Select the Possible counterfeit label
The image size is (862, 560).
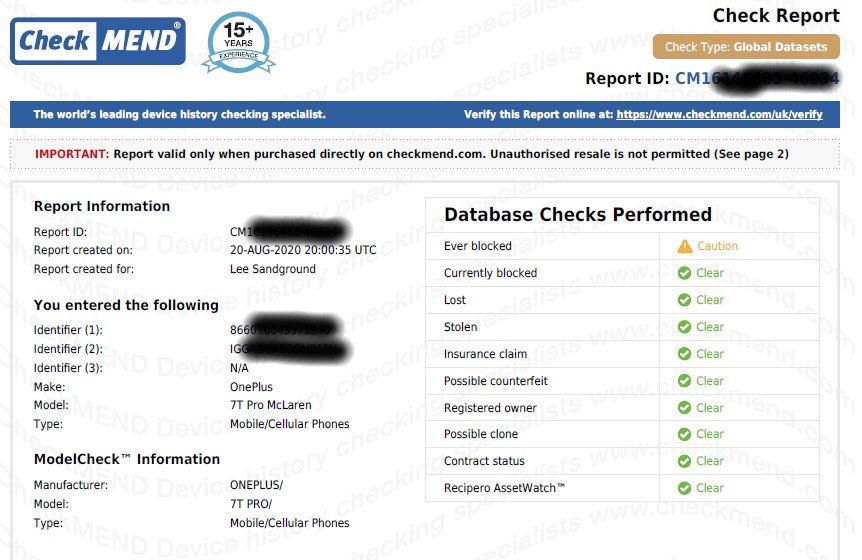point(496,381)
